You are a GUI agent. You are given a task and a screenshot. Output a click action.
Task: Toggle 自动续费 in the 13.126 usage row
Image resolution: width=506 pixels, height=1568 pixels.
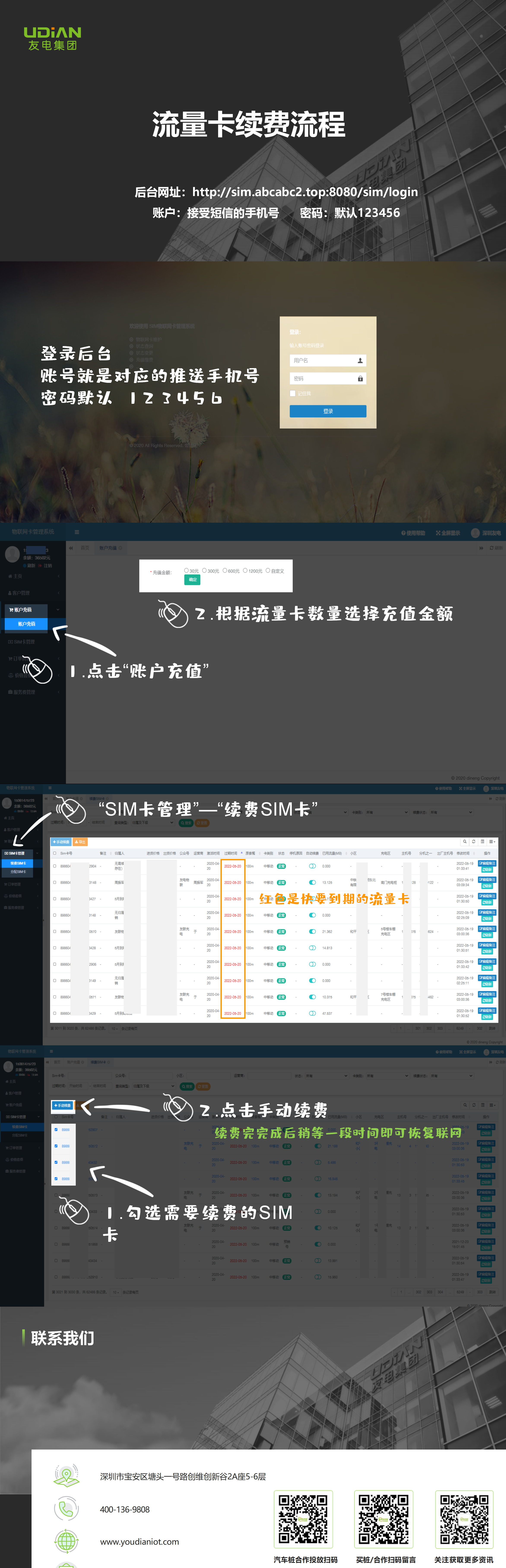pyautogui.click(x=312, y=883)
